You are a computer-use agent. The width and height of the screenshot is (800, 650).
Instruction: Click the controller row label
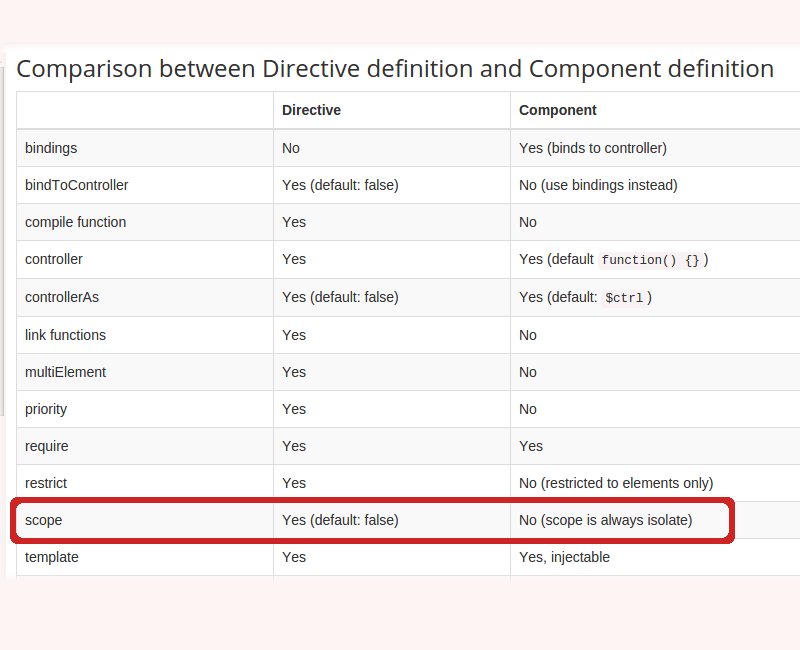click(x=54, y=259)
